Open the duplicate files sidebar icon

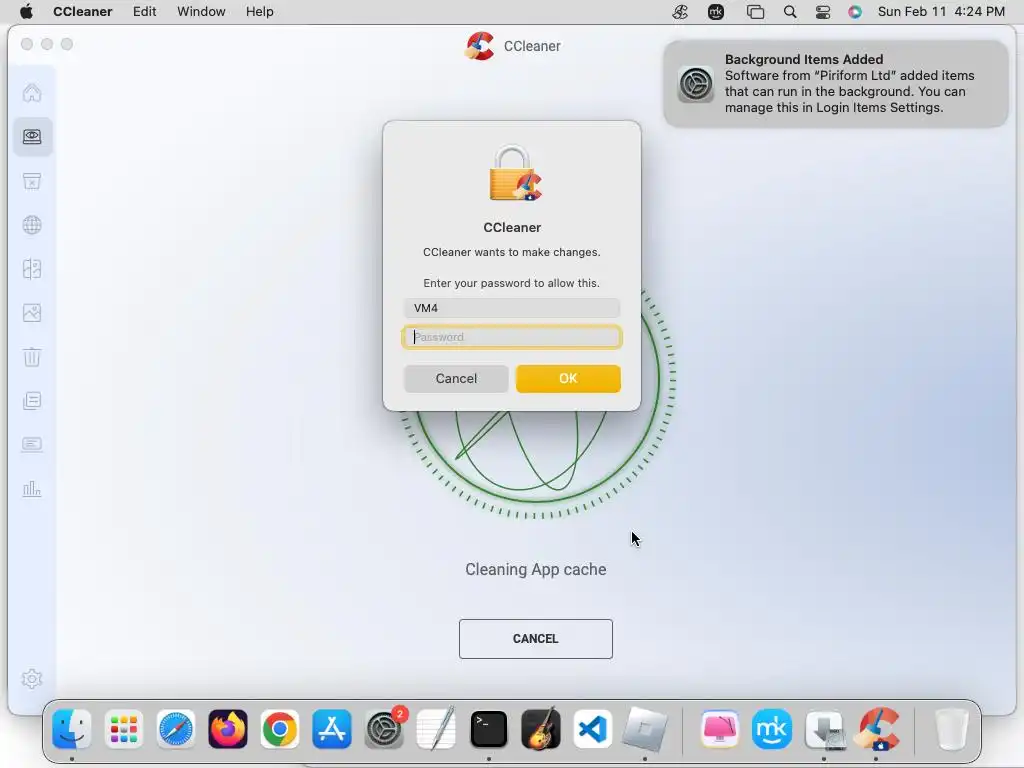[x=32, y=269]
